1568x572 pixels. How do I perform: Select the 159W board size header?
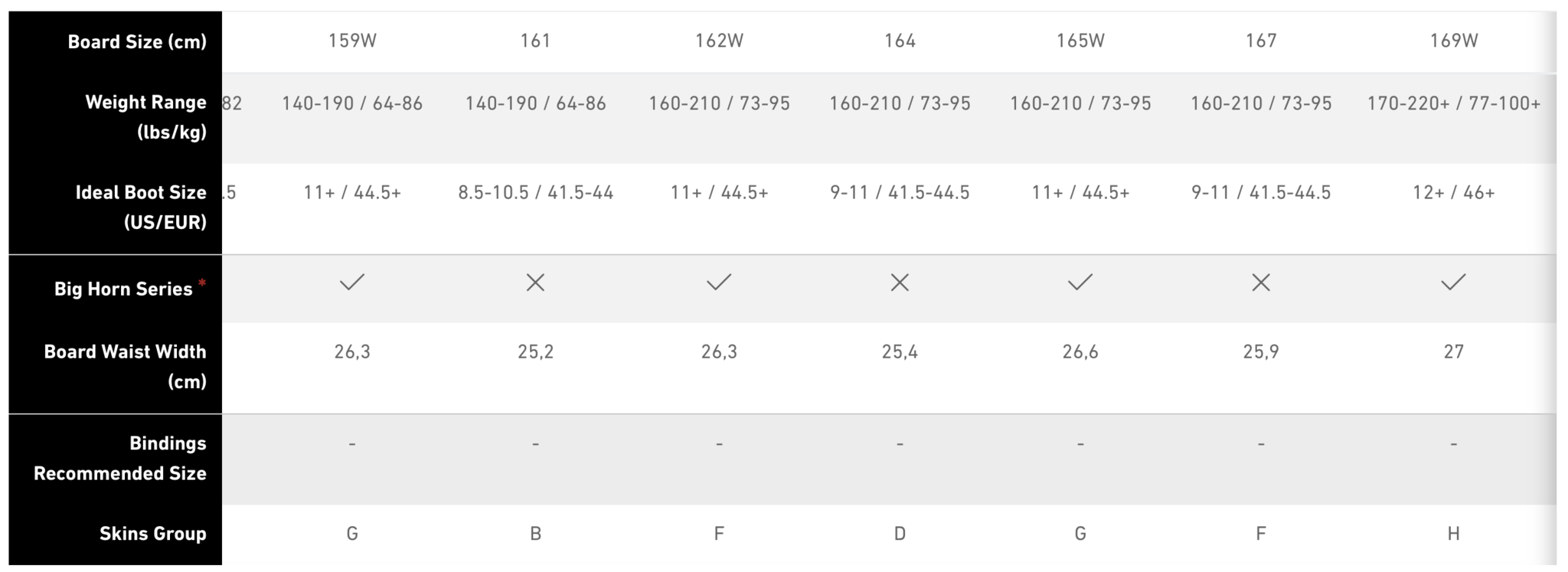point(352,41)
